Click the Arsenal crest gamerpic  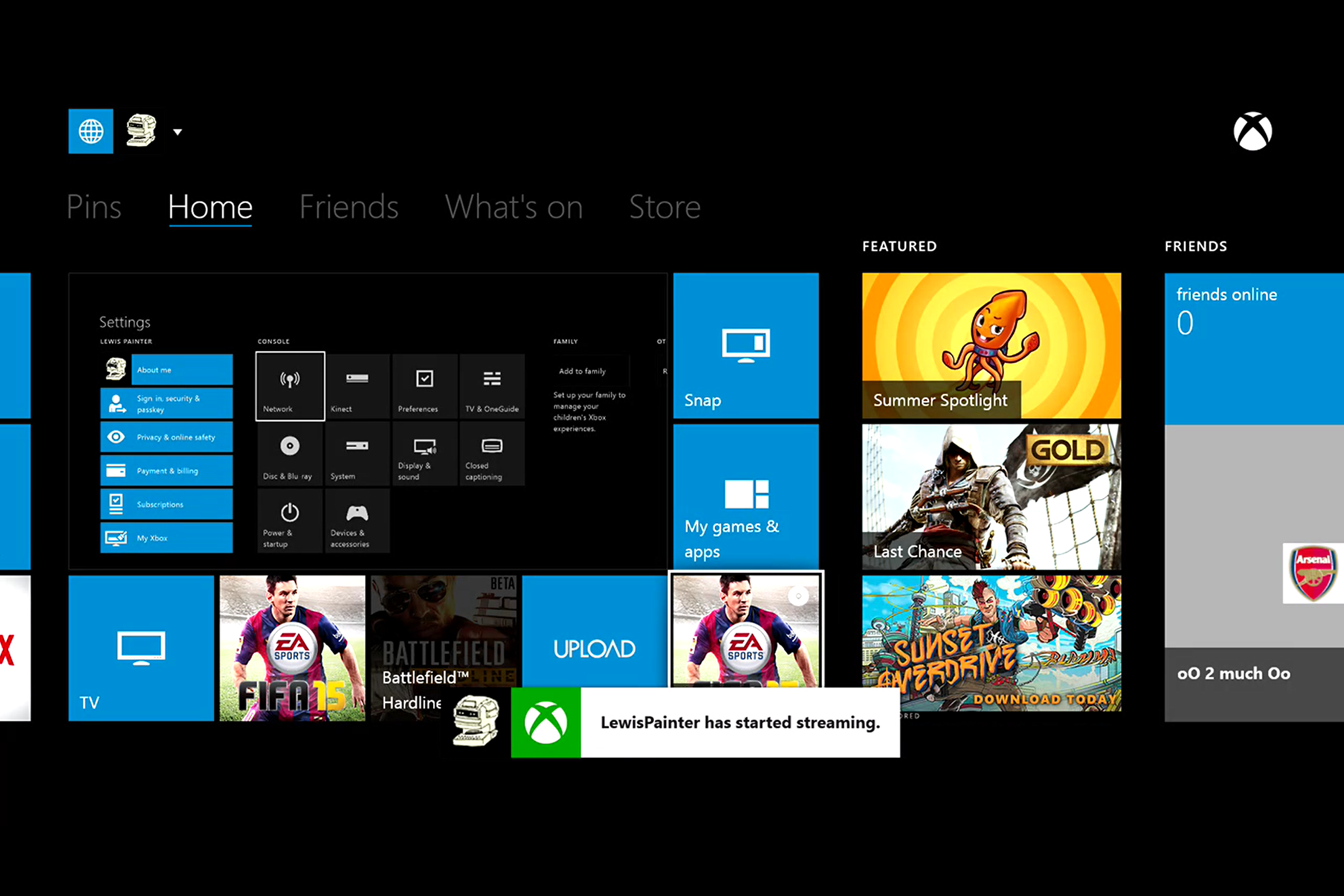coord(1313,573)
